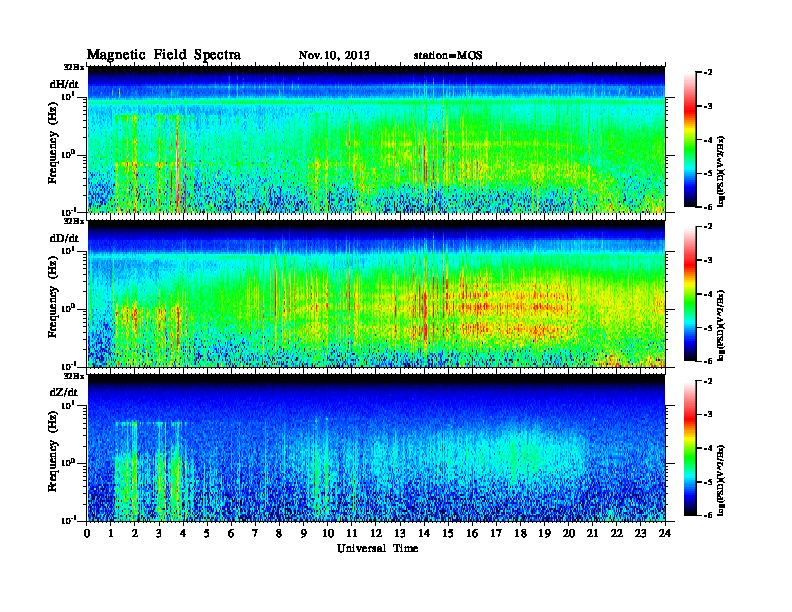Click the '-2' tick on dH/dt colorbar
792x612 pixels.
click(x=708, y=73)
